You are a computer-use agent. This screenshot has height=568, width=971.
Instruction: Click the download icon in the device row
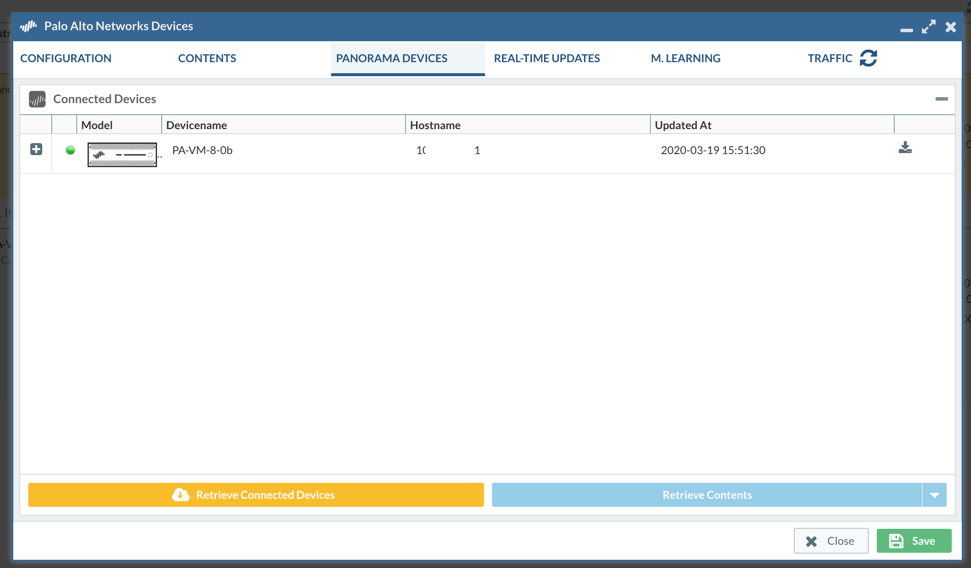905,148
